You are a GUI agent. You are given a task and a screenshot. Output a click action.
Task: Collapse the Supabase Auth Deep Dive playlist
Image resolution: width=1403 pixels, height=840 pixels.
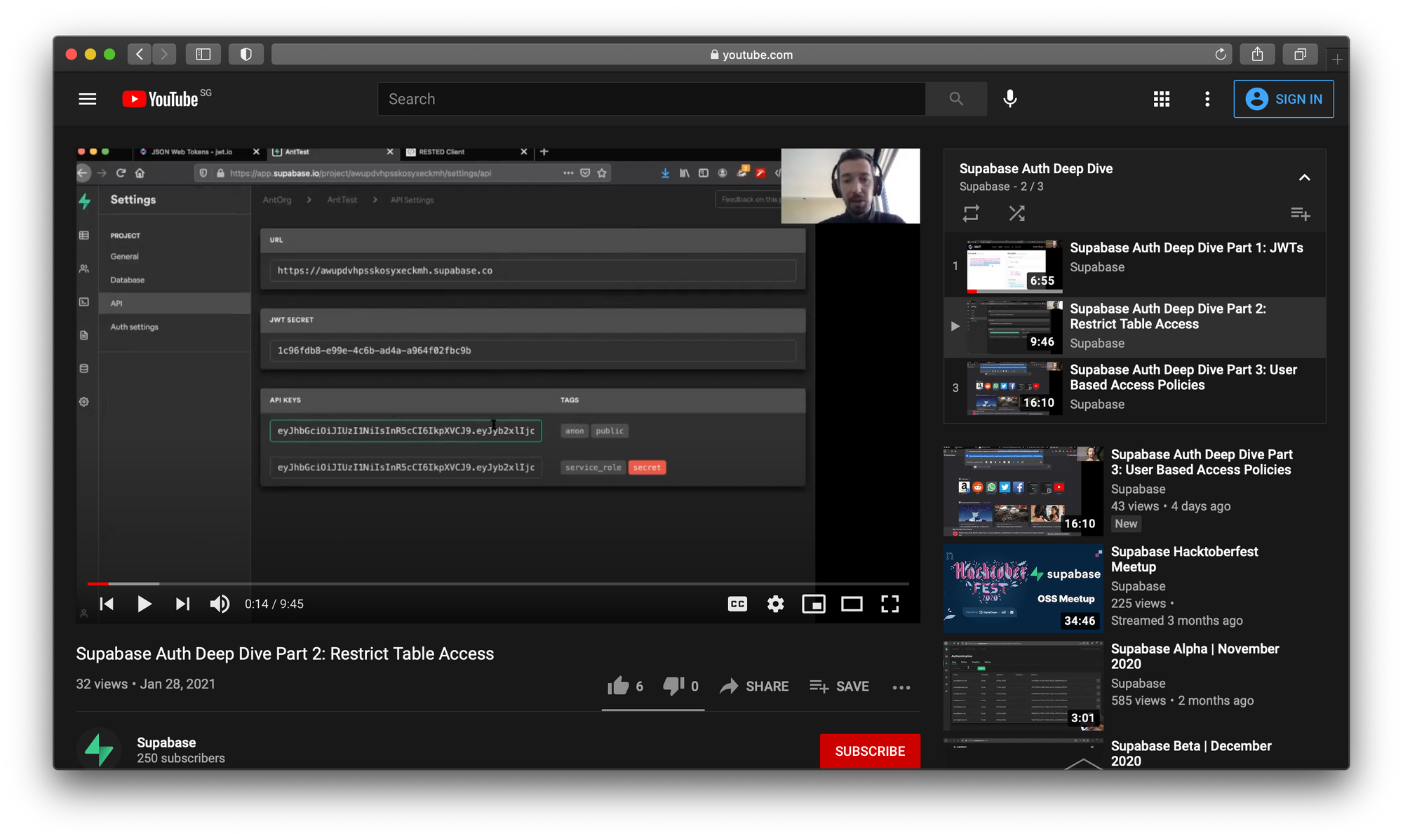coord(1304,177)
